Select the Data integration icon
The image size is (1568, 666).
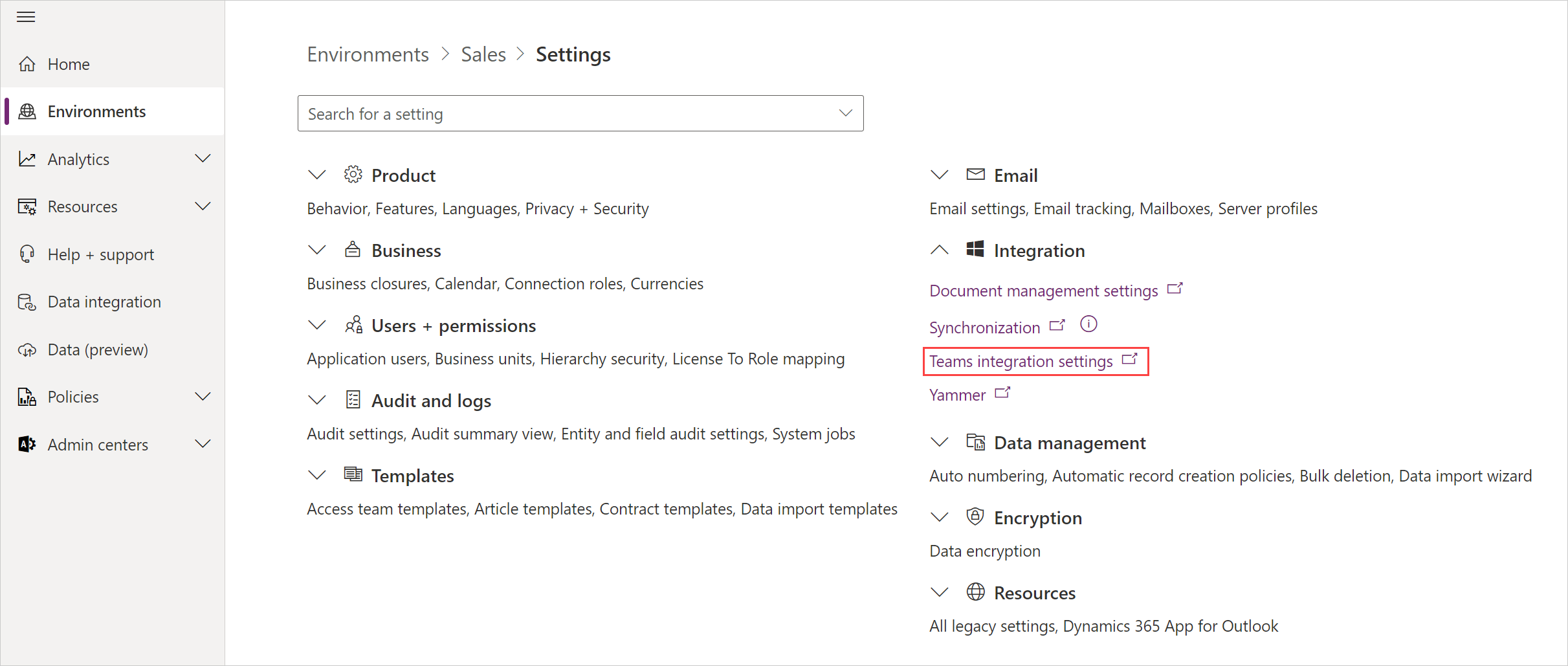(27, 302)
